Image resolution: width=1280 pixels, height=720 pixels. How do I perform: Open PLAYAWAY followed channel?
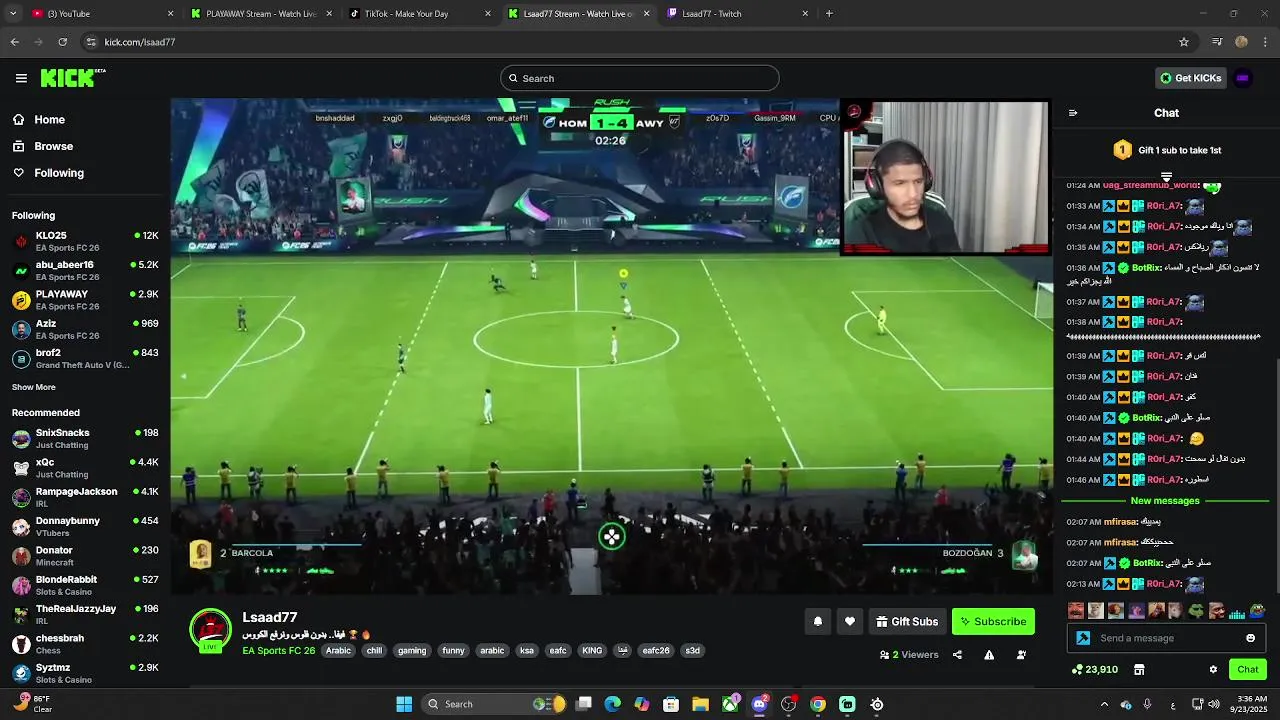click(85, 300)
